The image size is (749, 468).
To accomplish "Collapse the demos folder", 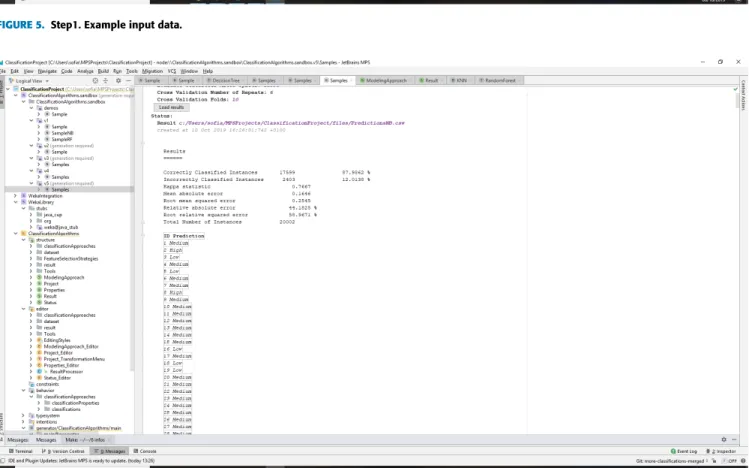I will click(x=32, y=108).
